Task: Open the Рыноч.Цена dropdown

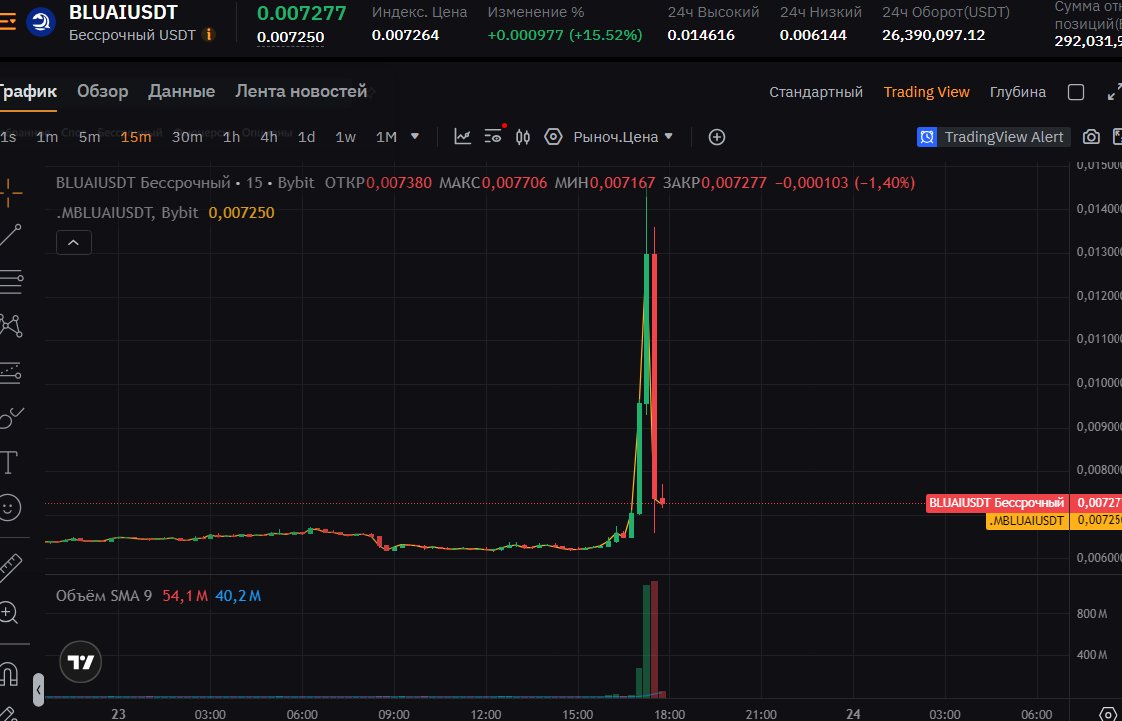Action: pos(623,137)
